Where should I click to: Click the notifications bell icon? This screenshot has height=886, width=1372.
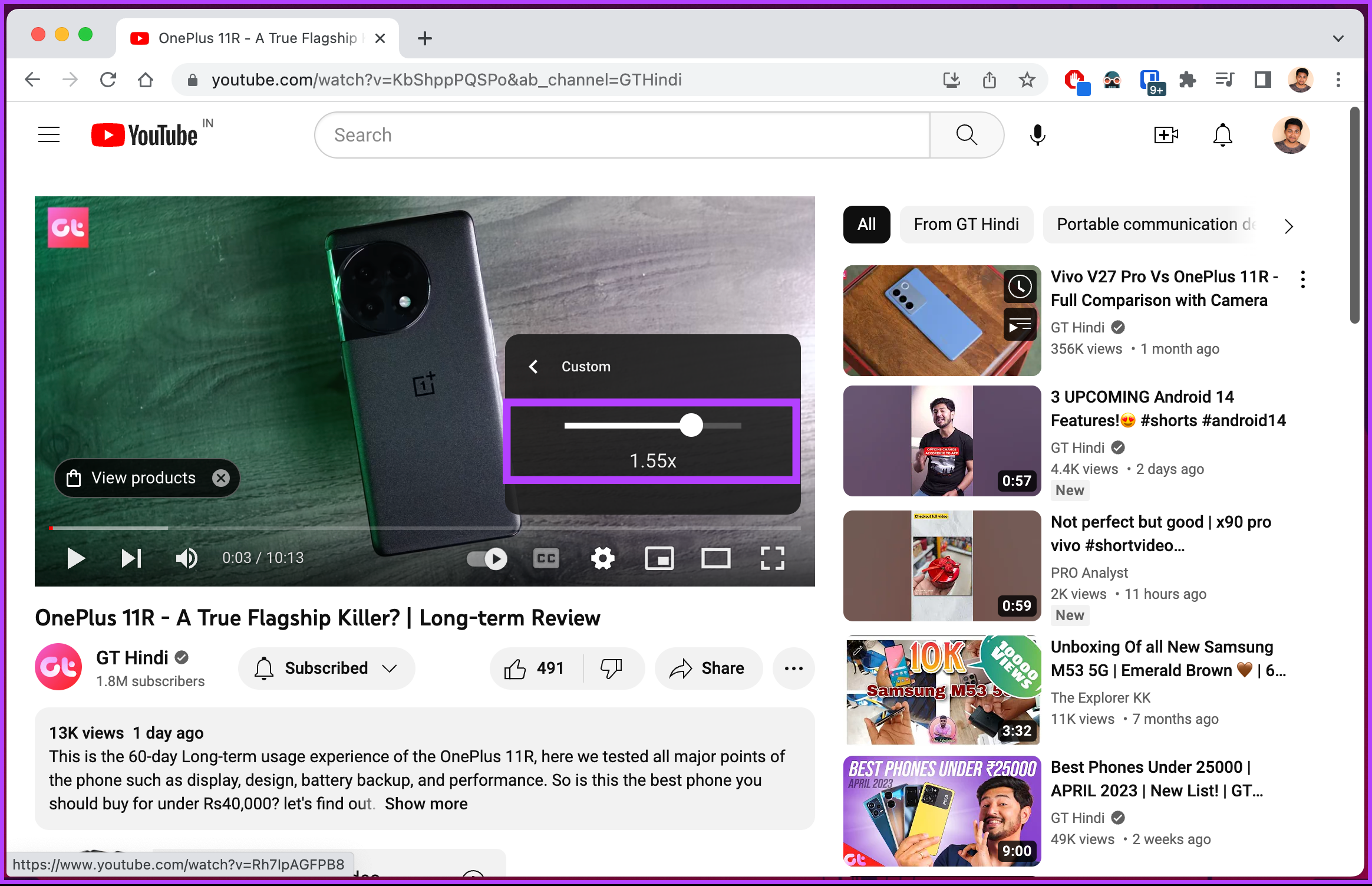click(x=1223, y=135)
